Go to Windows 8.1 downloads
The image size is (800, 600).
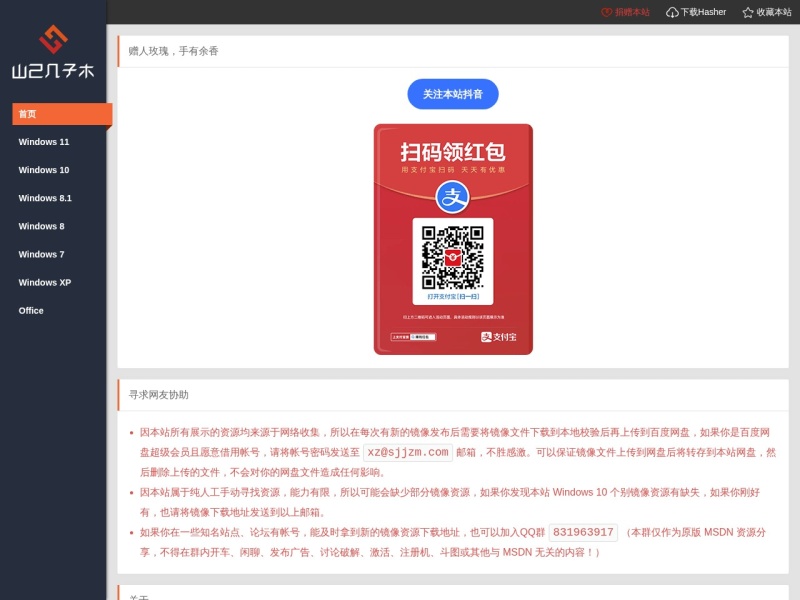tap(45, 198)
